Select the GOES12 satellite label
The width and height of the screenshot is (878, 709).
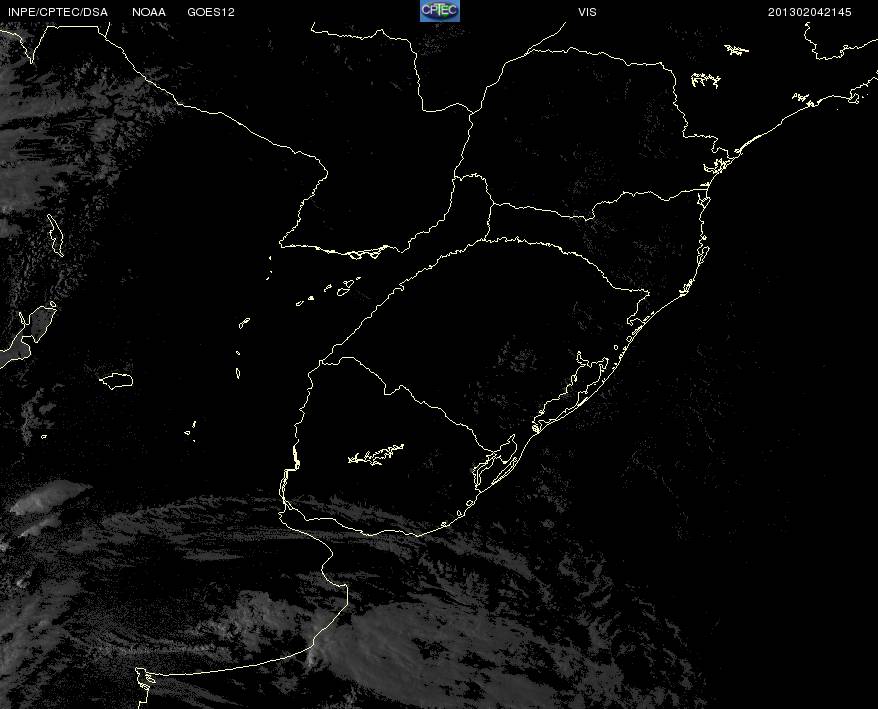[211, 12]
